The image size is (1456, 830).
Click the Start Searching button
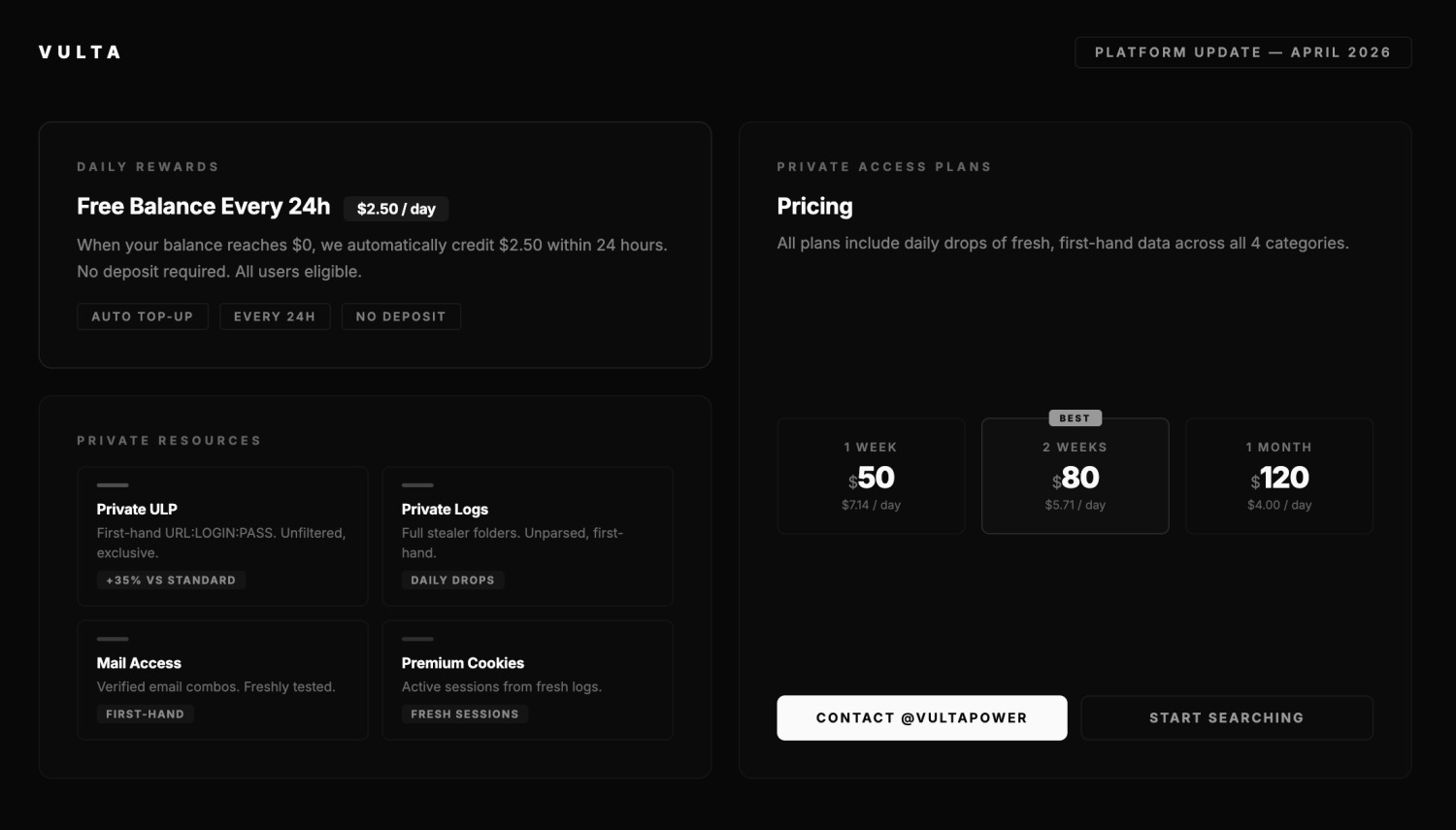[x=1227, y=718]
